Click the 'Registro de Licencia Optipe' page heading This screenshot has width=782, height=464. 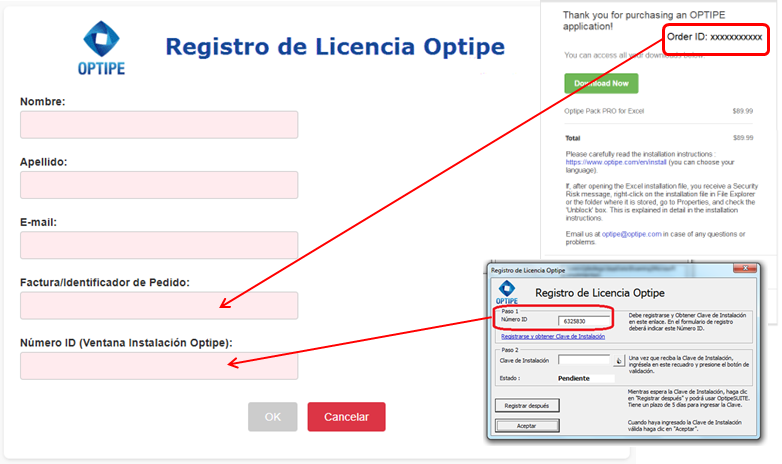pyautogui.click(x=334, y=47)
